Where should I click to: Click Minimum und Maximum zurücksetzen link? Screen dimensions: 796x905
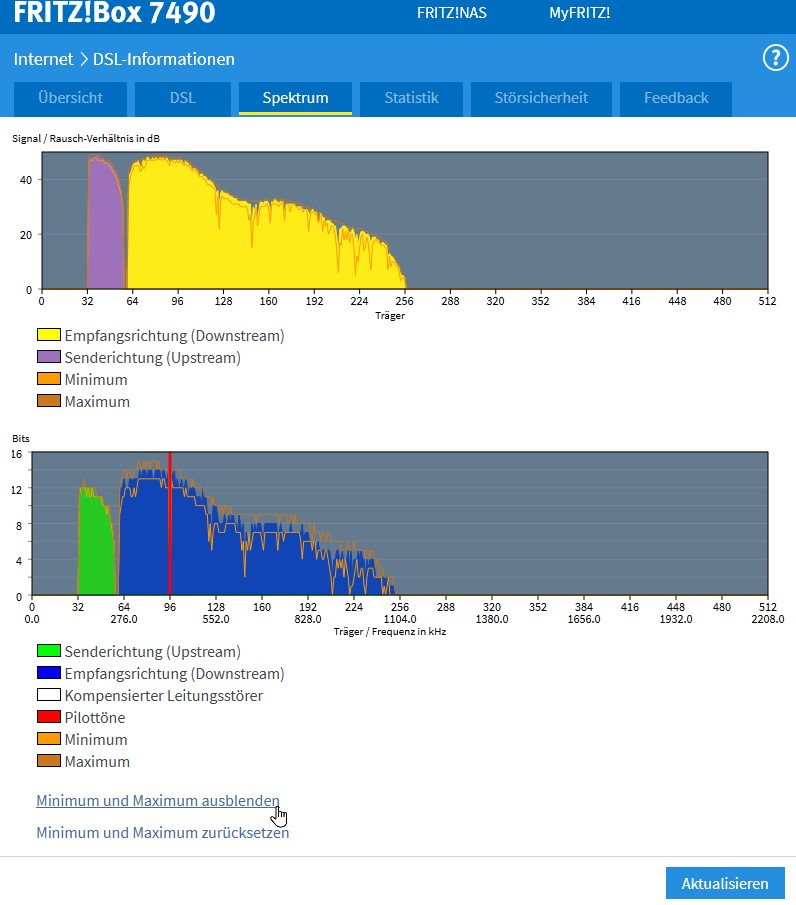(x=163, y=833)
